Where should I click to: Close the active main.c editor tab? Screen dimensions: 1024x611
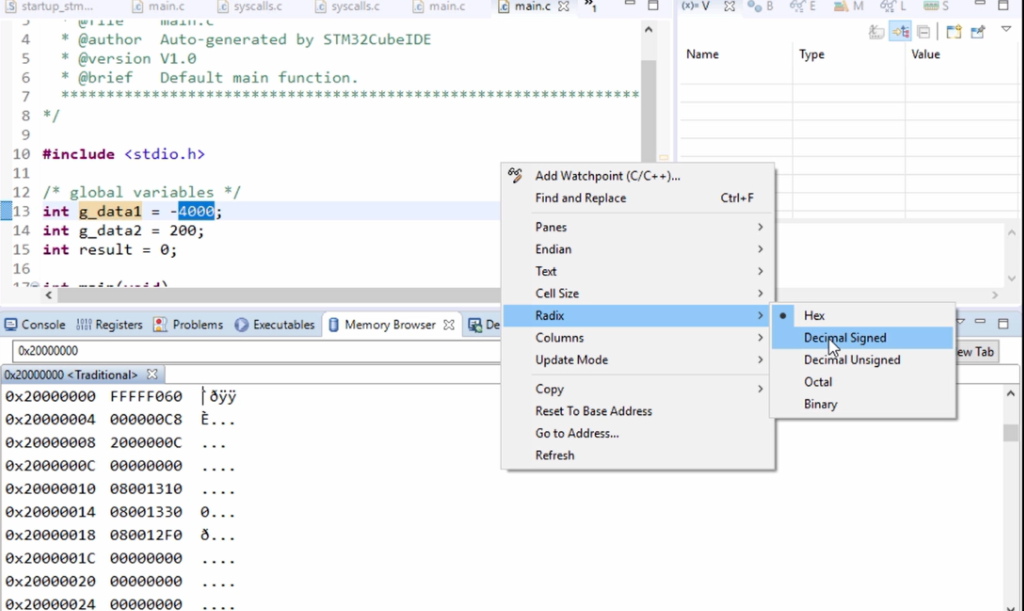click(564, 7)
